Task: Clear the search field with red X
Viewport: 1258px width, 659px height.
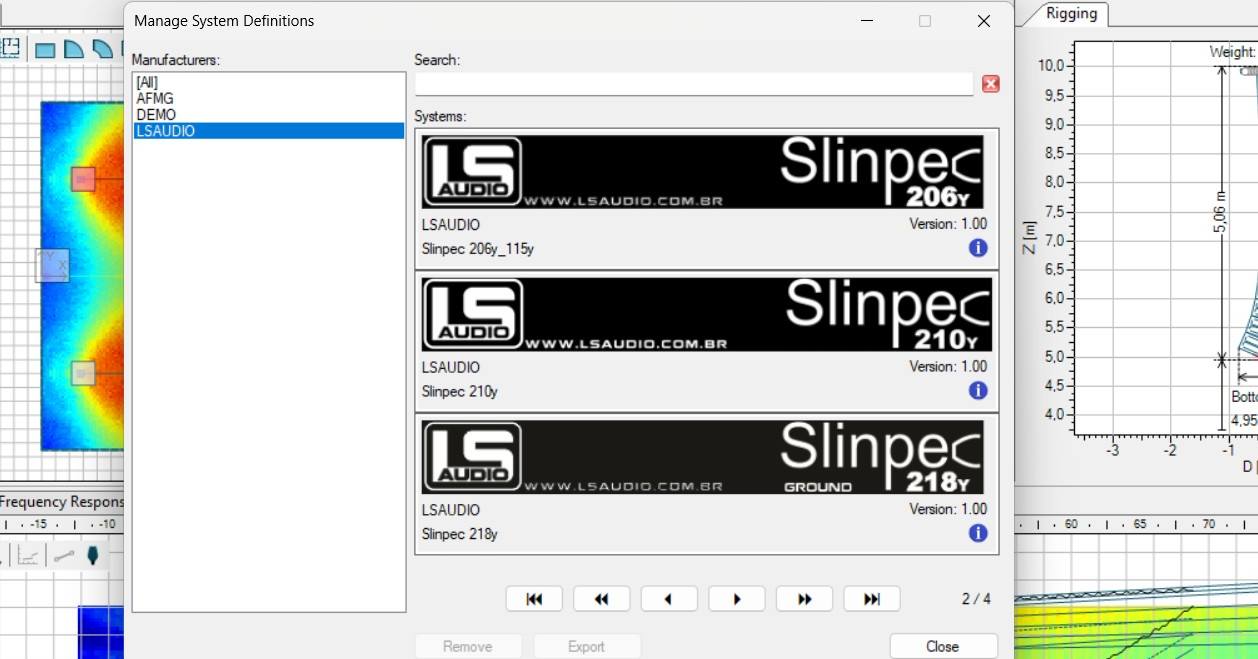Action: coord(990,84)
